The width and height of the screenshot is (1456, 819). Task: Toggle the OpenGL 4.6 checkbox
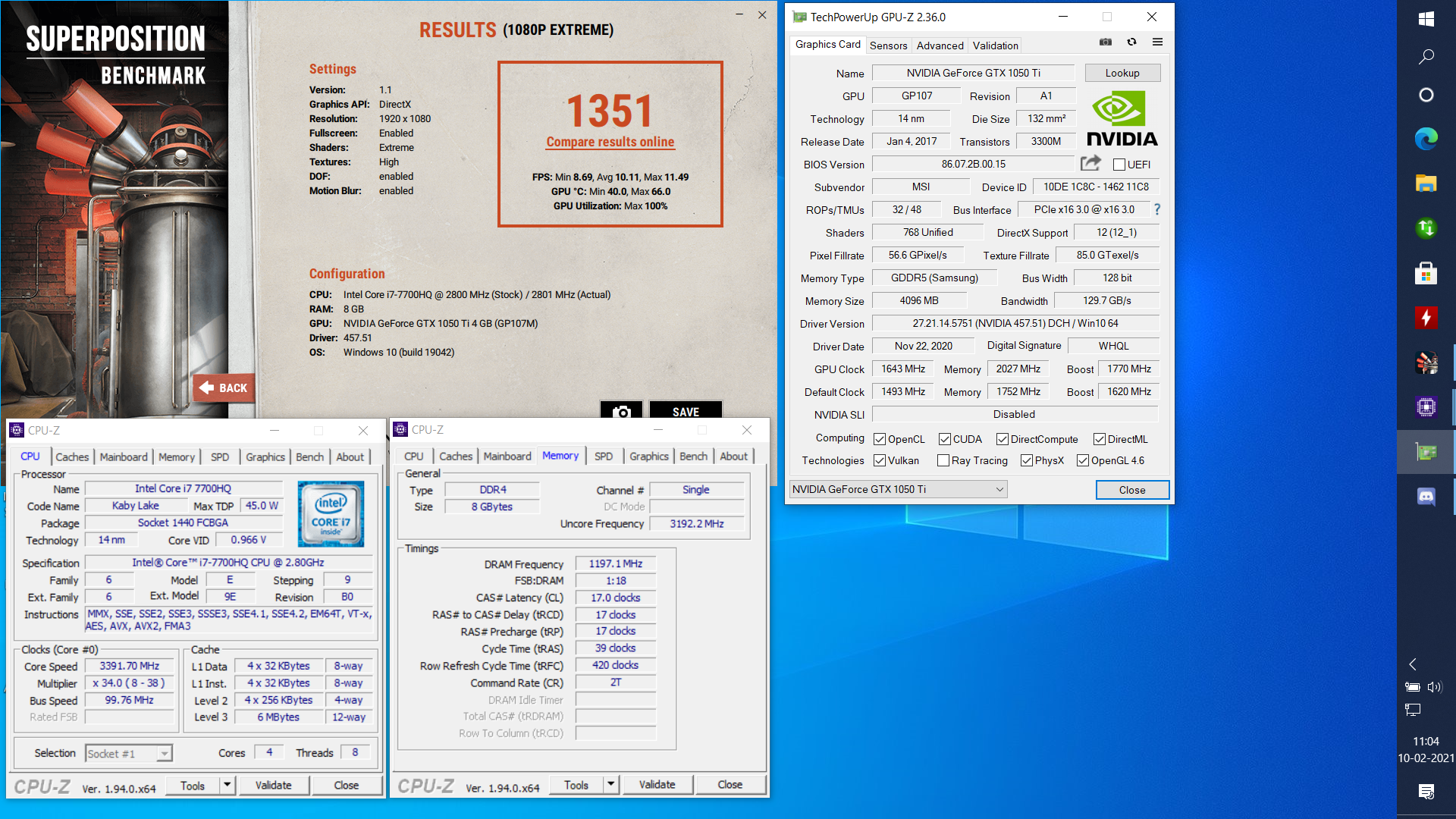(1083, 460)
